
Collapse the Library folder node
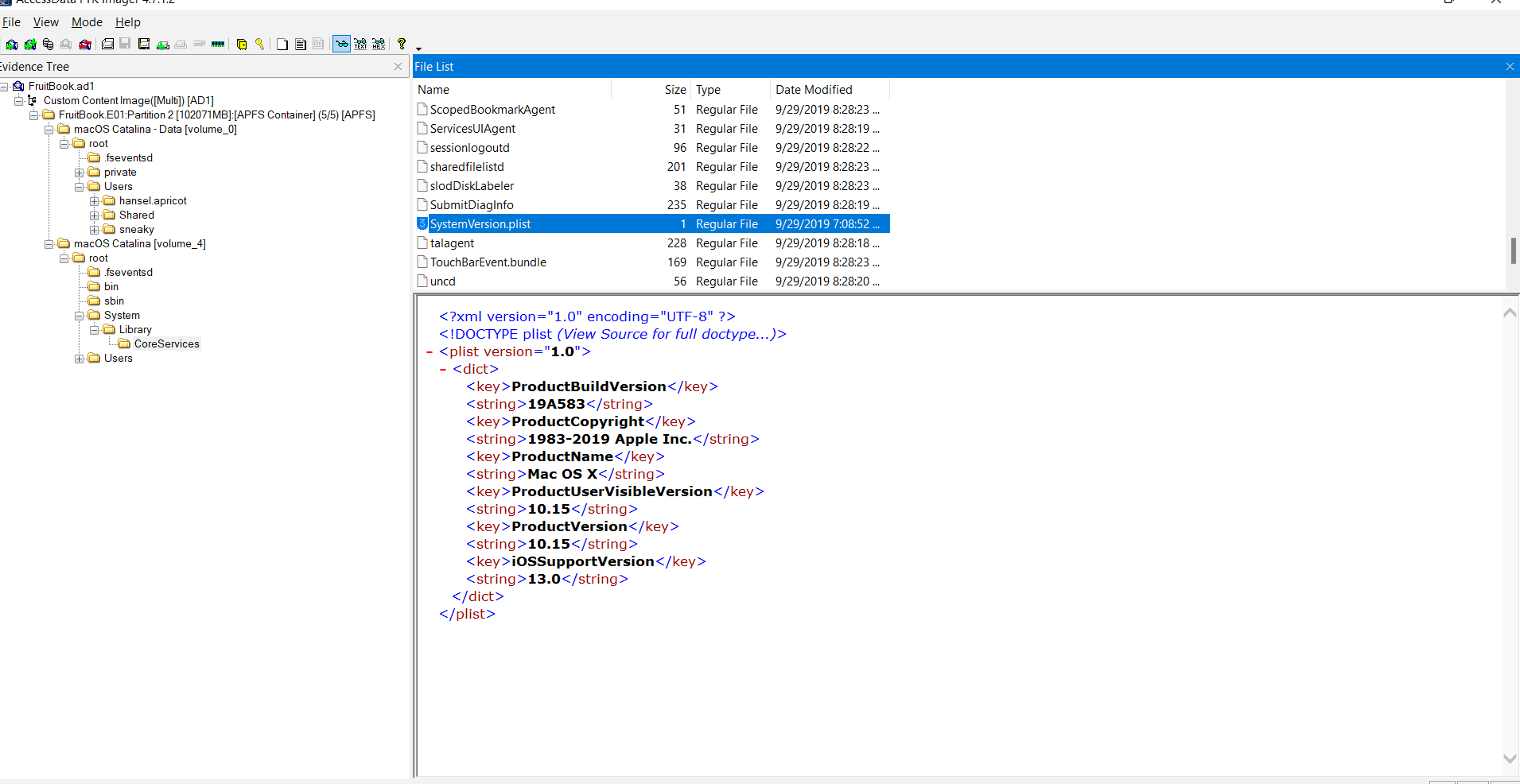click(x=95, y=329)
